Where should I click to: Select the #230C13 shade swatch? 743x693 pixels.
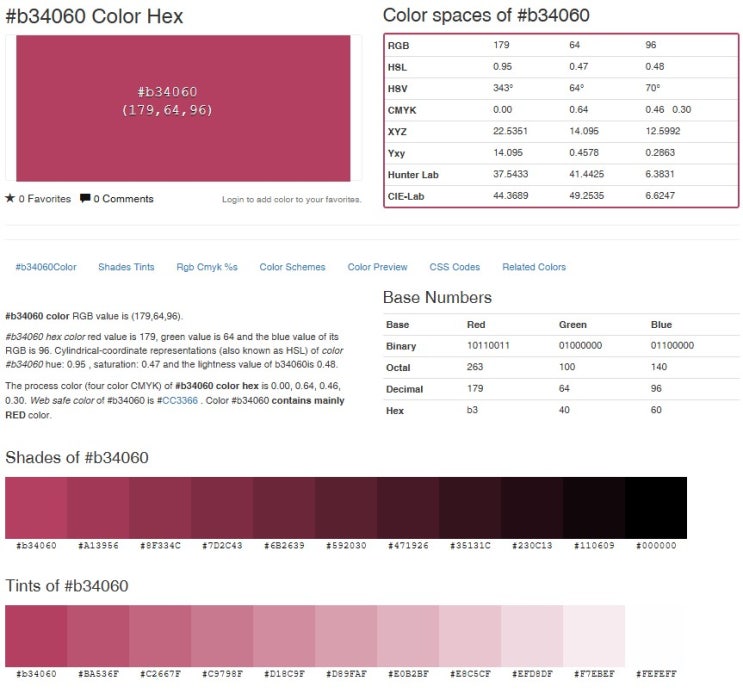(x=532, y=508)
